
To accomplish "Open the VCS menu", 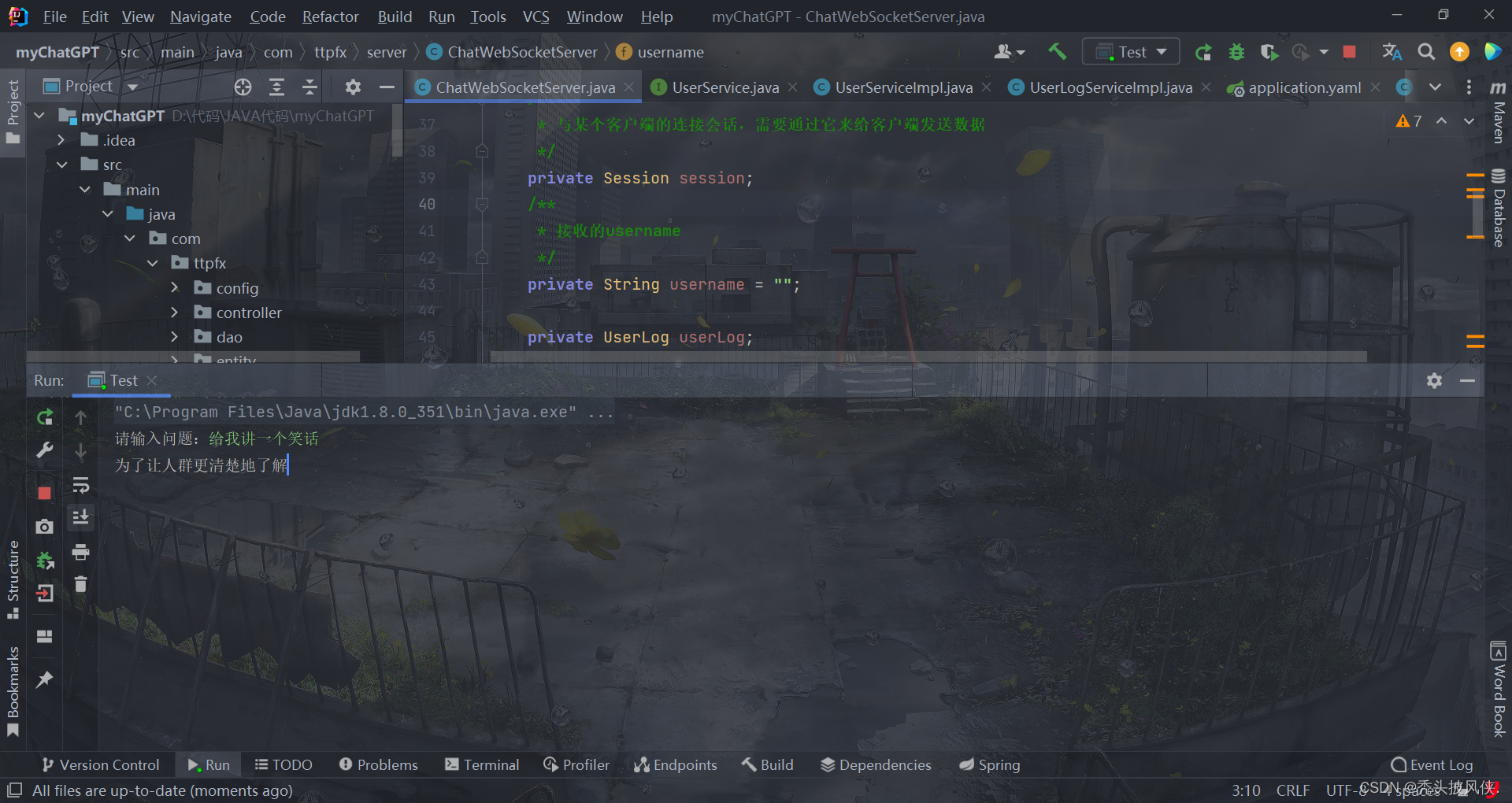I will (536, 17).
